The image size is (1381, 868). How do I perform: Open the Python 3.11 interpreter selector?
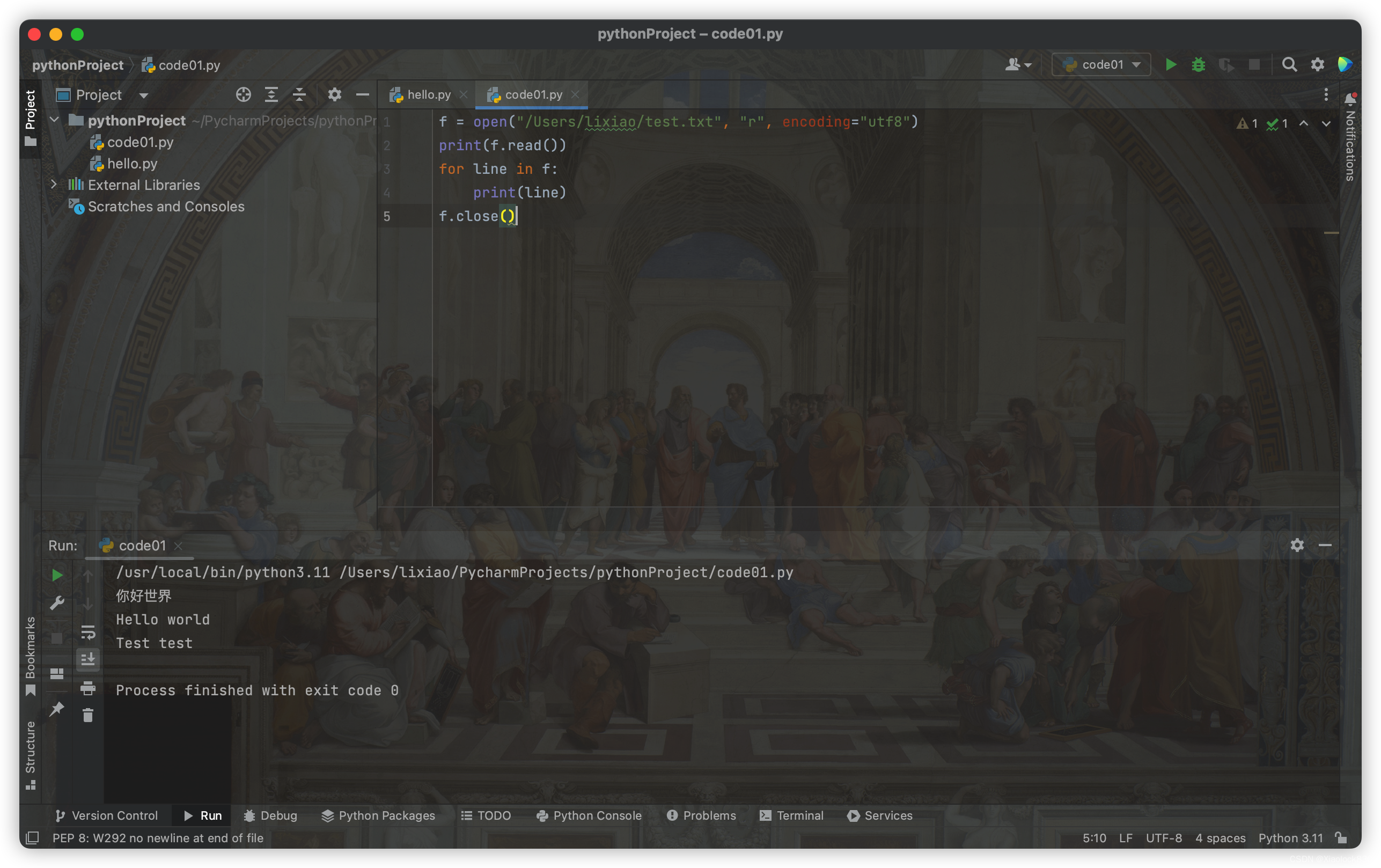(x=1290, y=838)
